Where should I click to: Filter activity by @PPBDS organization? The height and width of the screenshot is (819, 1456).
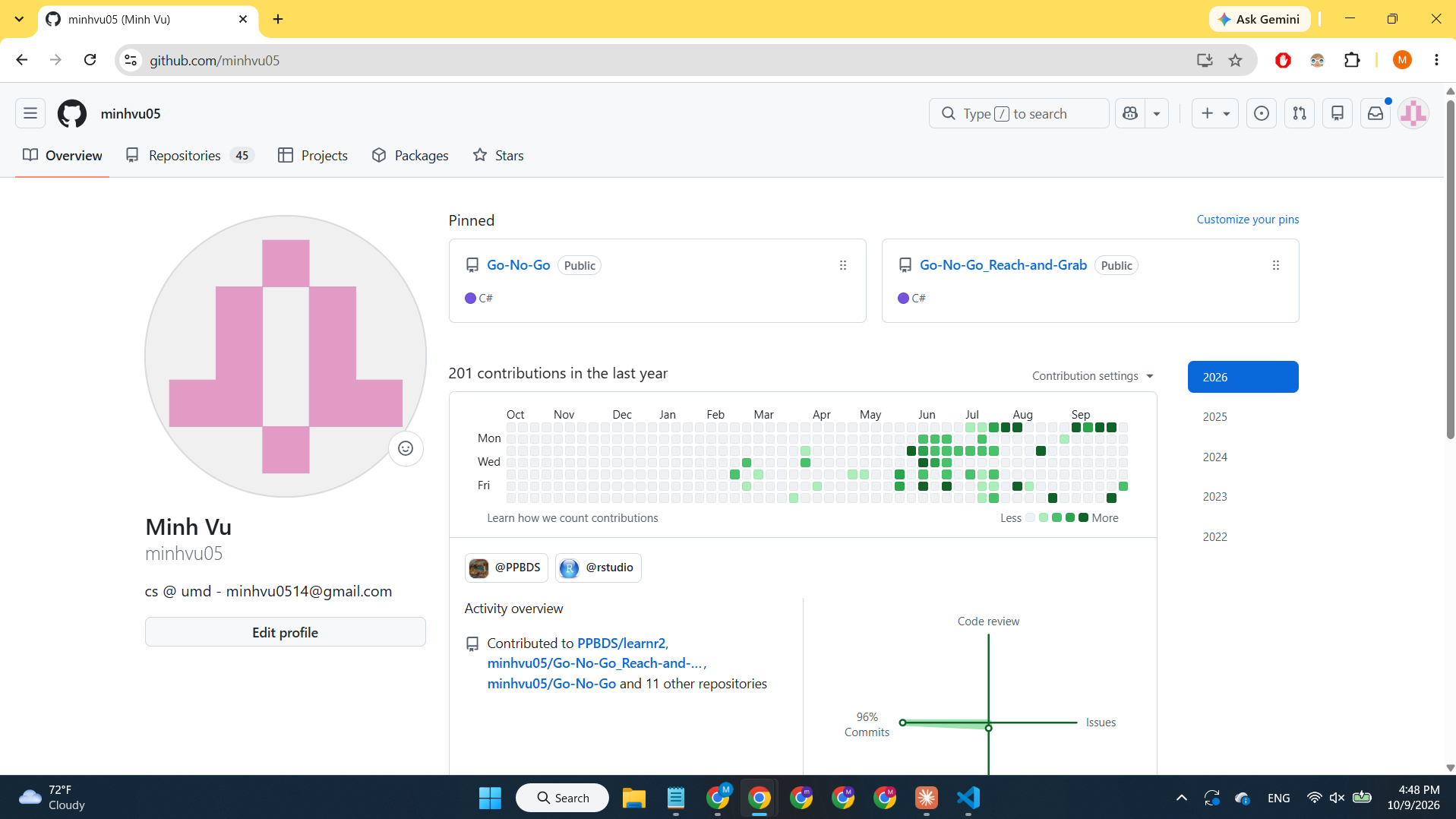pos(507,568)
